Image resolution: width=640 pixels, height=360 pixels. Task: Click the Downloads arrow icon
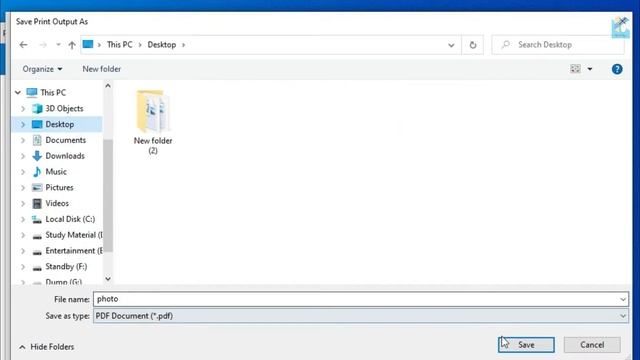pyautogui.click(x=37, y=156)
